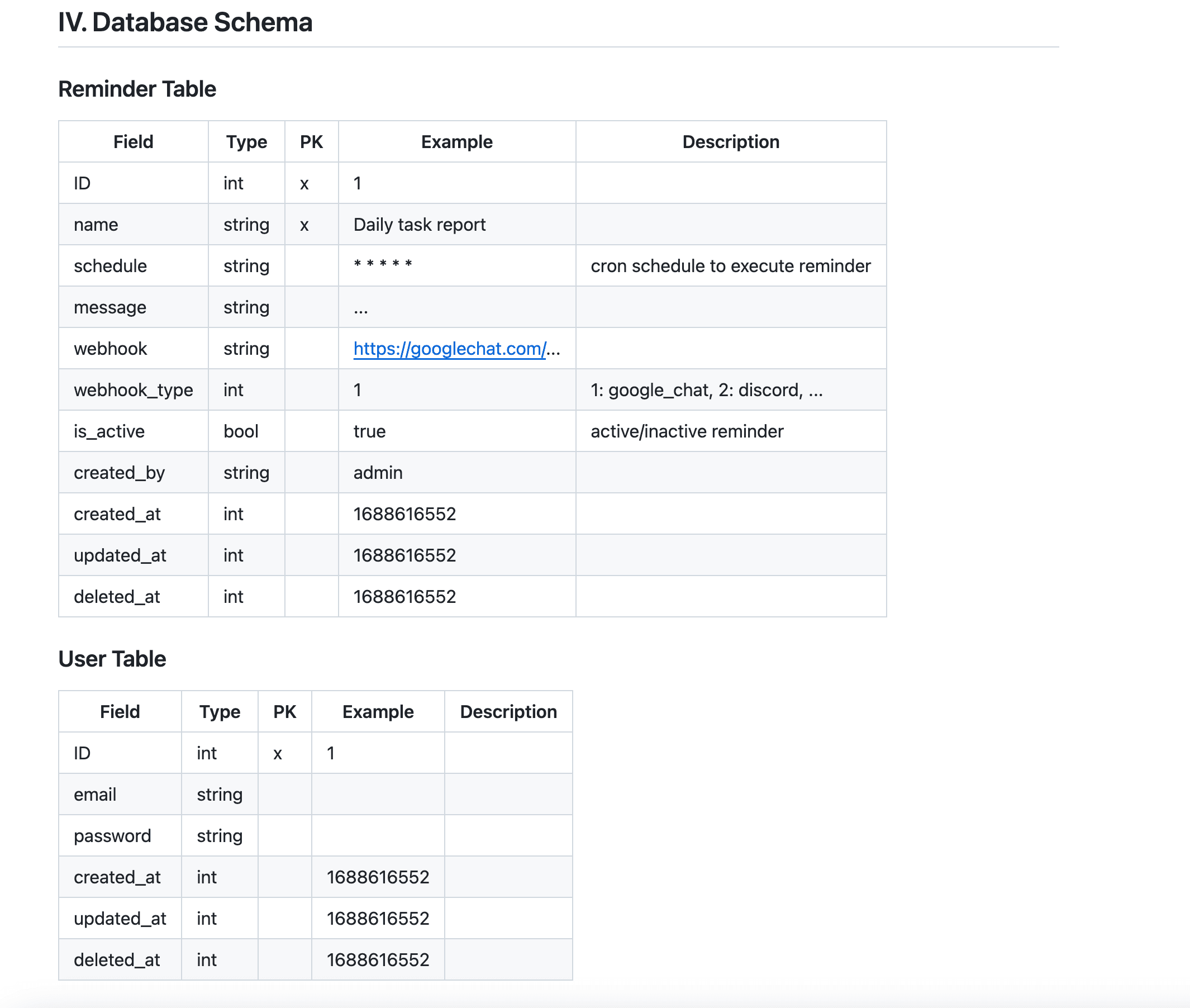
Task: Click the 'admin' example cell
Action: [x=457, y=473]
